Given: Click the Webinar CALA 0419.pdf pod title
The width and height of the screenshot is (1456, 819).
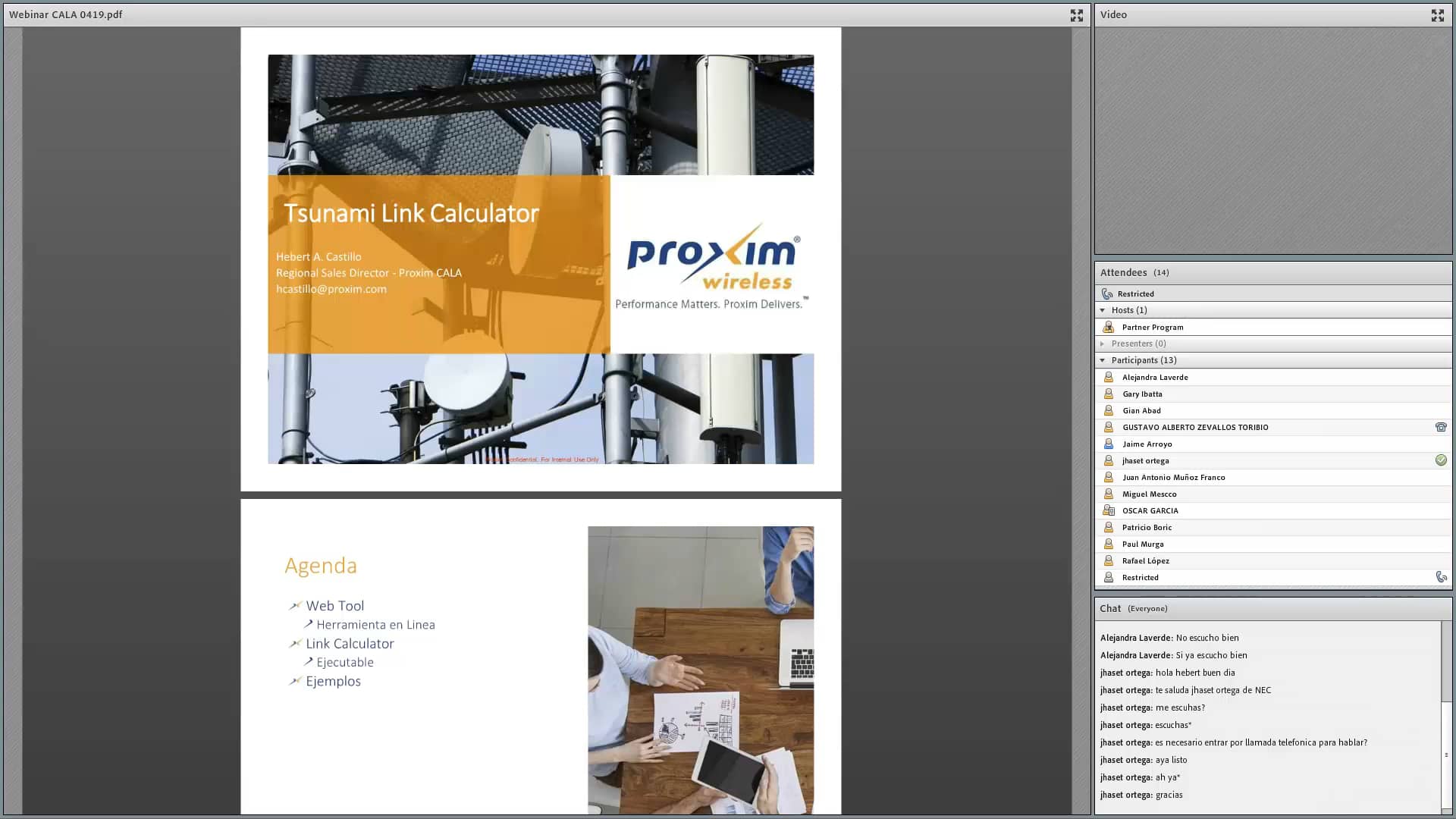Looking at the screenshot, I should click(x=65, y=14).
